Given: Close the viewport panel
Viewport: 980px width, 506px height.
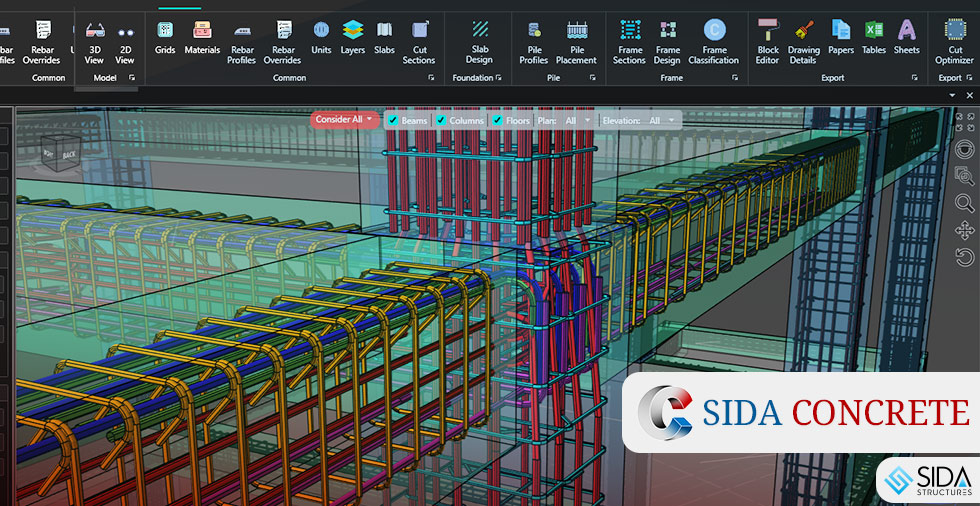Looking at the screenshot, I should 969,96.
